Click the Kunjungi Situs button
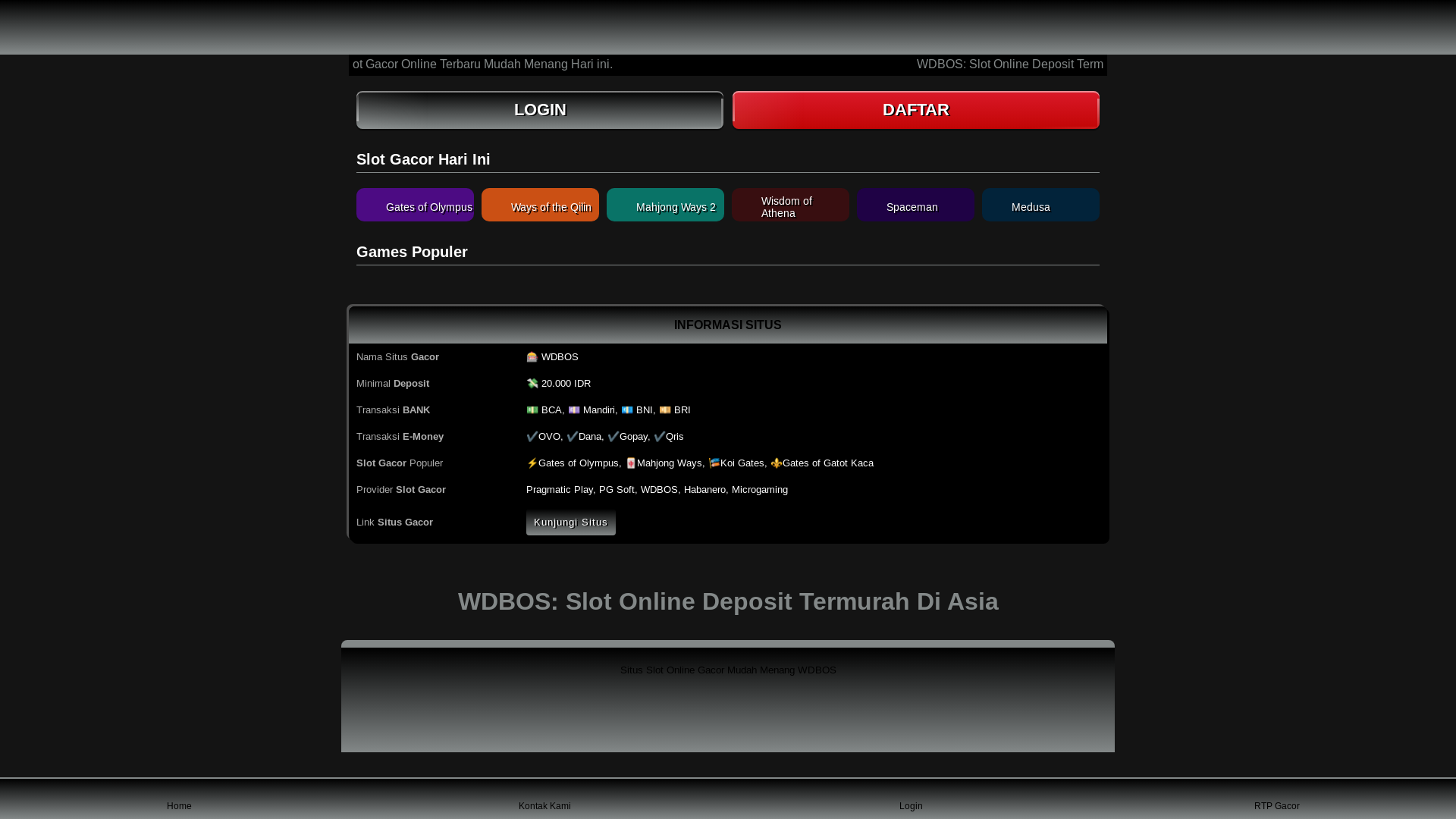The width and height of the screenshot is (1456, 819). click(x=571, y=522)
